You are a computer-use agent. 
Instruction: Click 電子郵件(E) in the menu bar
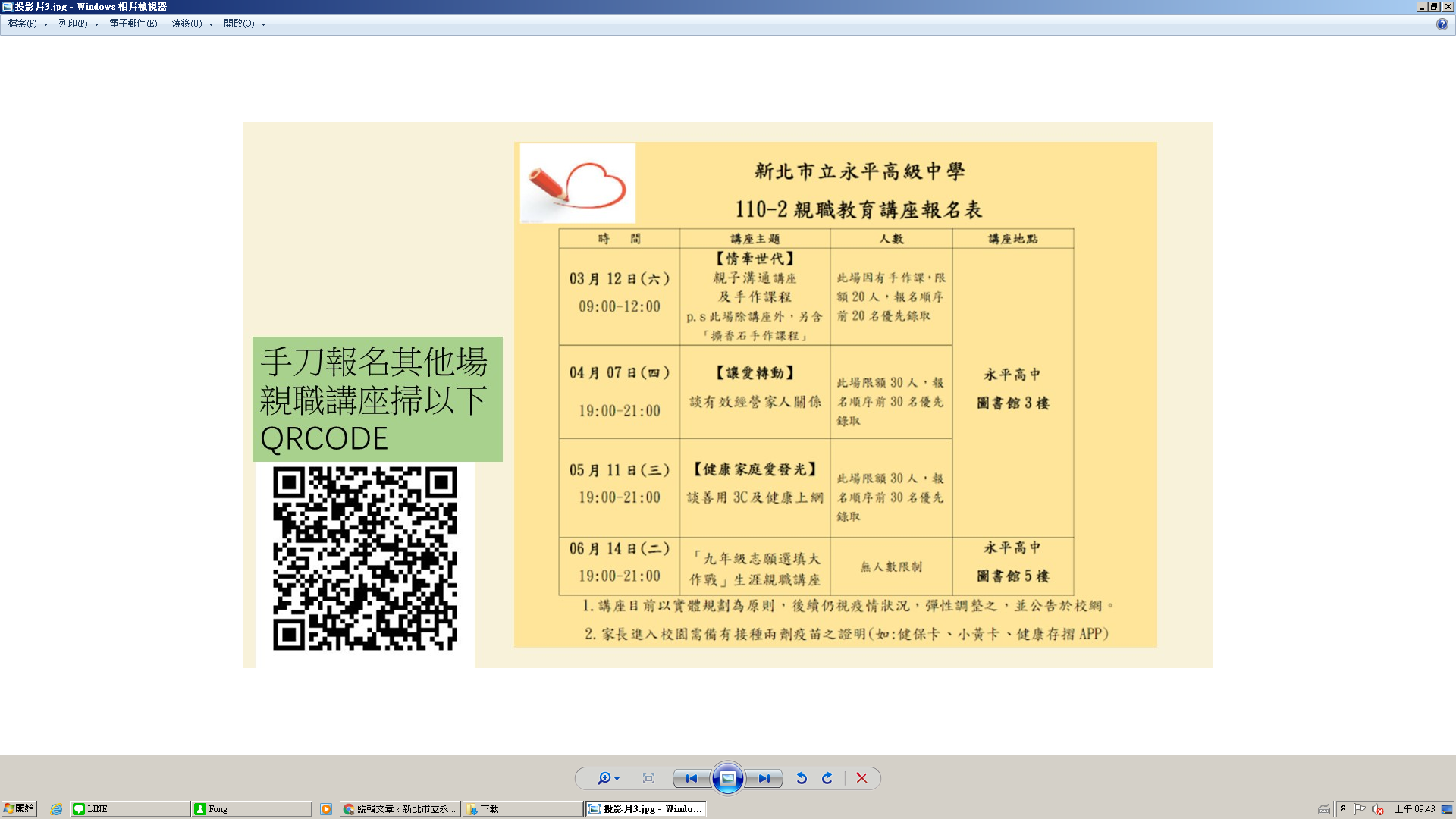133,24
